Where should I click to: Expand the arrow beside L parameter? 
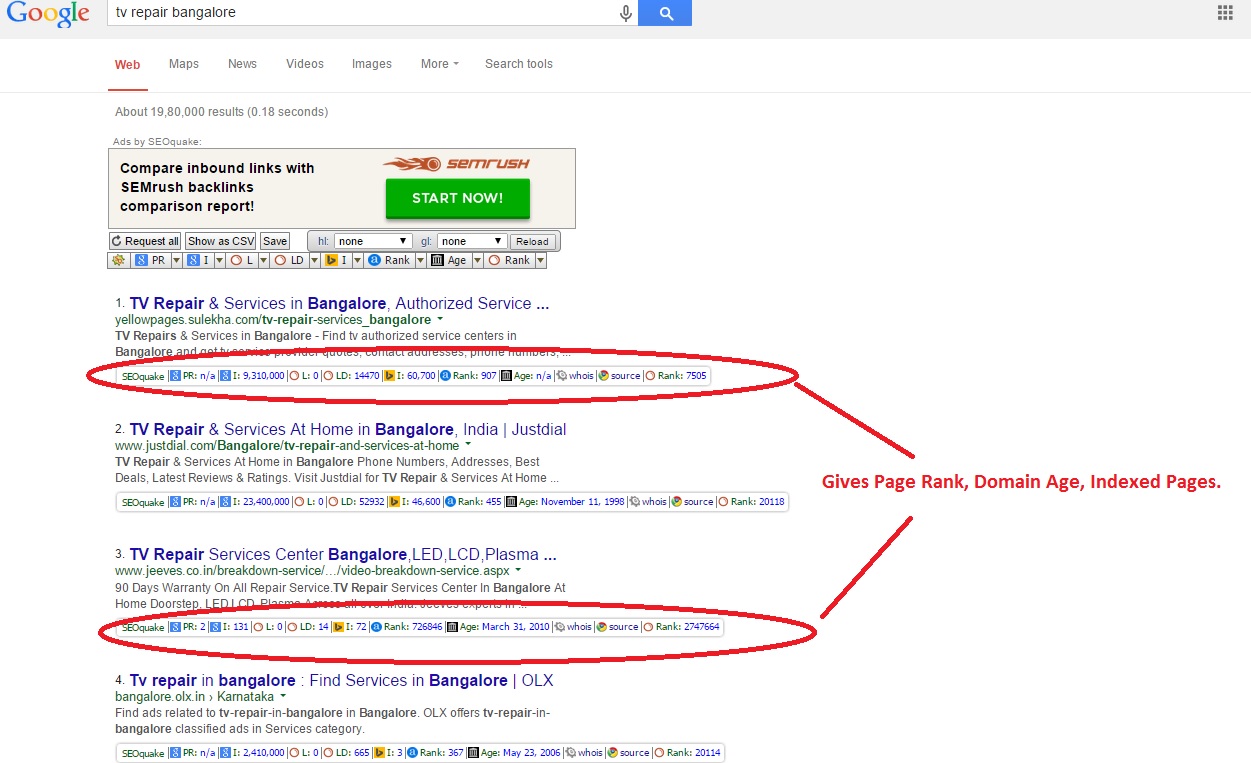click(263, 260)
